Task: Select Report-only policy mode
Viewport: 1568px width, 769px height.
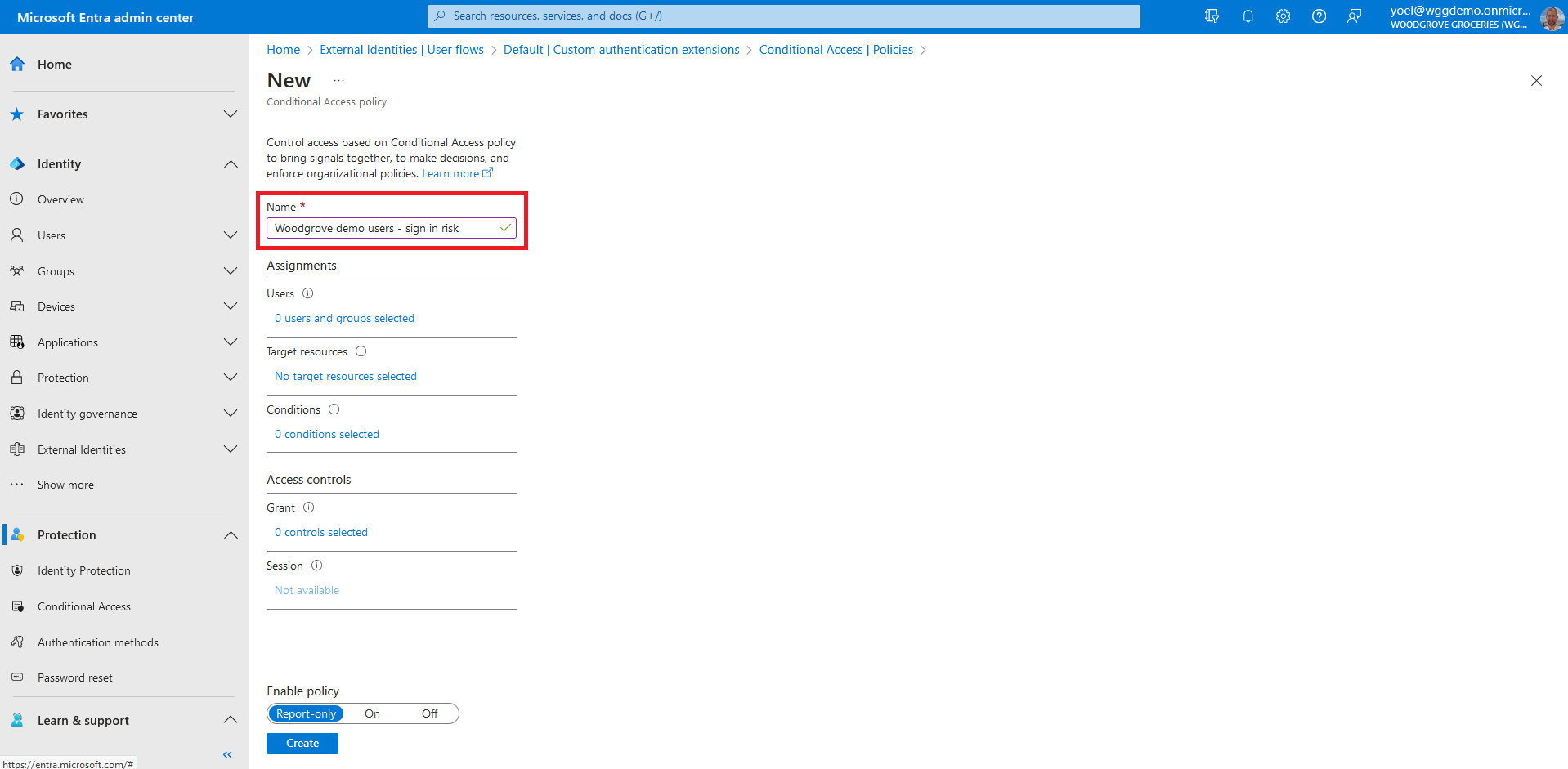Action: (306, 713)
